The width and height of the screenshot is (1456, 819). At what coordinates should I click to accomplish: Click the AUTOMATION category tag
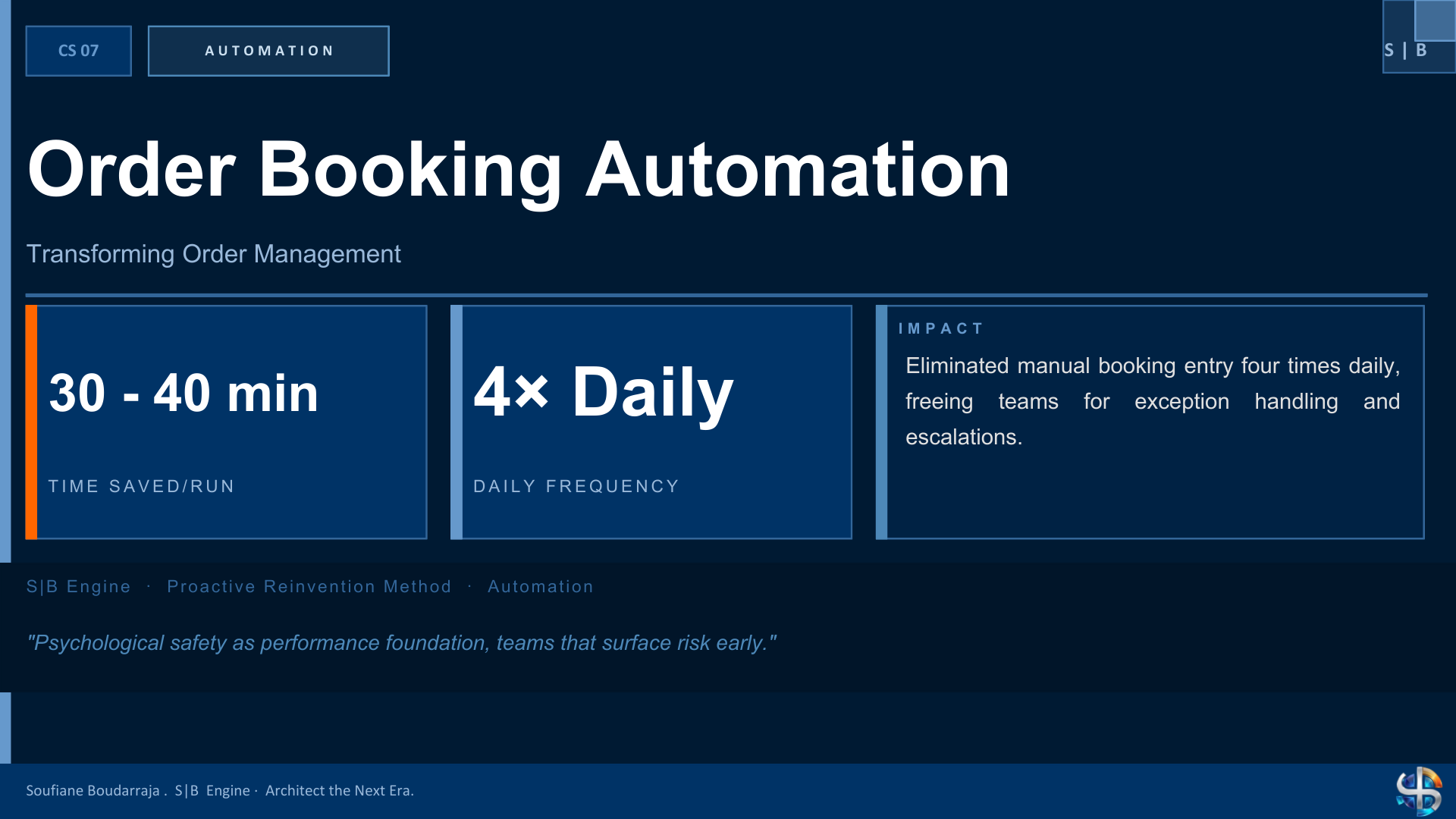click(x=268, y=51)
